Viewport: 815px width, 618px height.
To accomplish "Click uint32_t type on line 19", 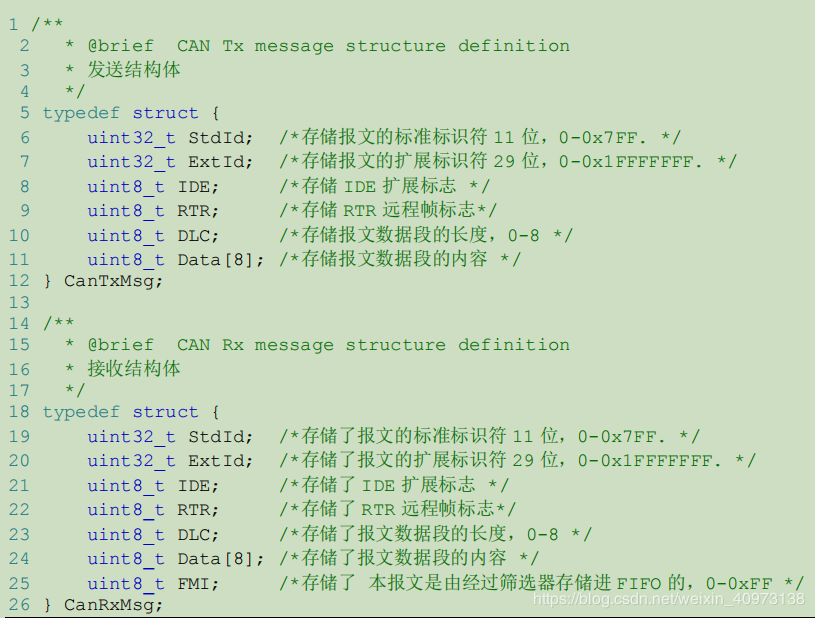I will pos(131,436).
